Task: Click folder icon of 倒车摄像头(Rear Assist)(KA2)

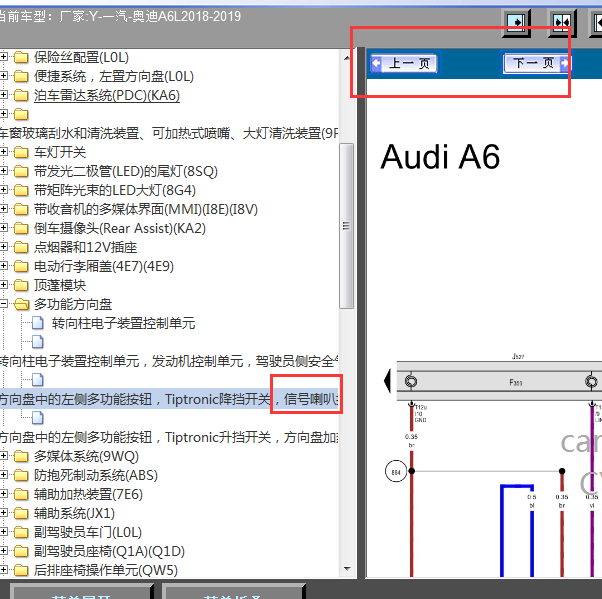Action: [x=21, y=228]
